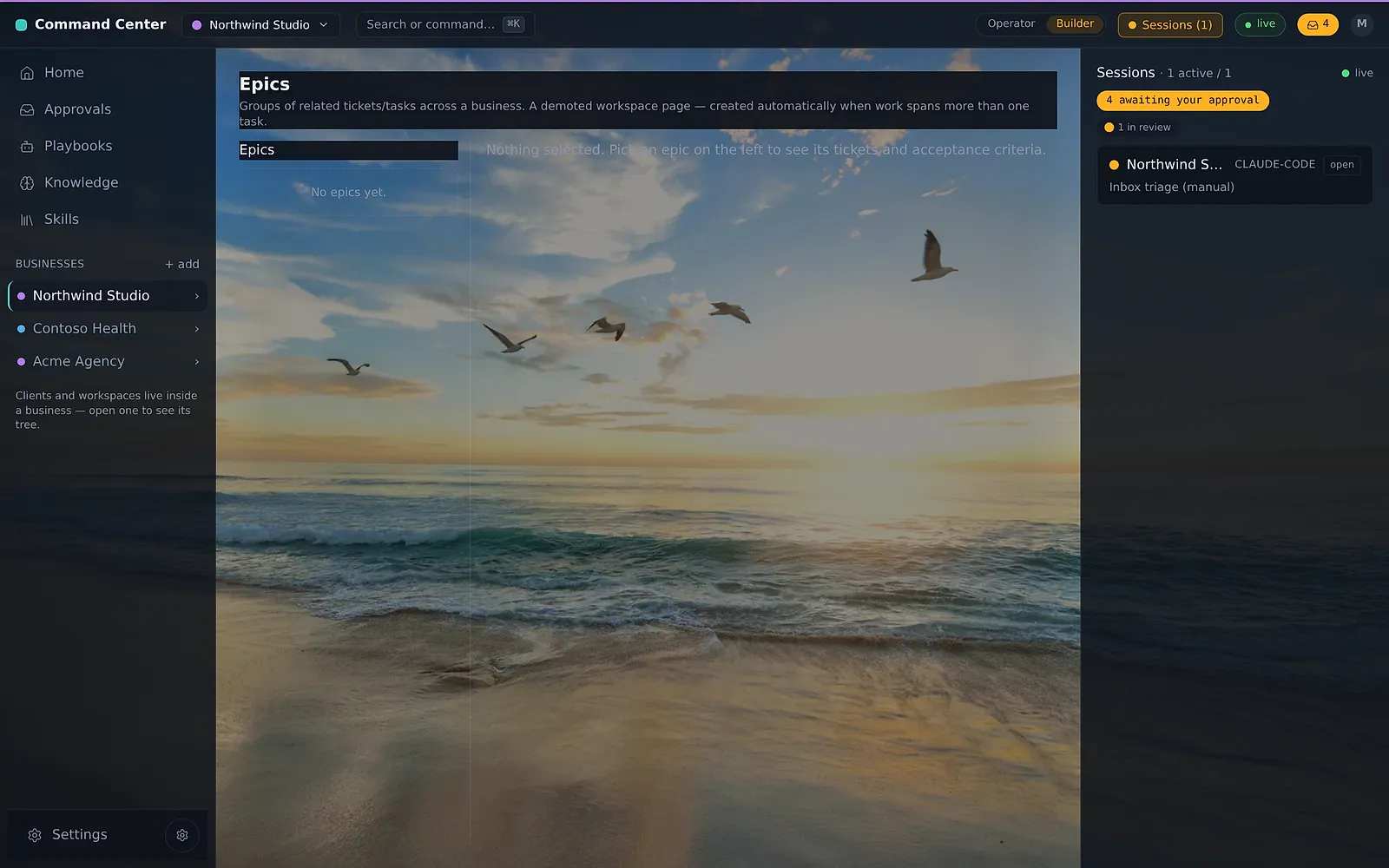Open the M user avatar
1389x868 pixels.
1361,24
